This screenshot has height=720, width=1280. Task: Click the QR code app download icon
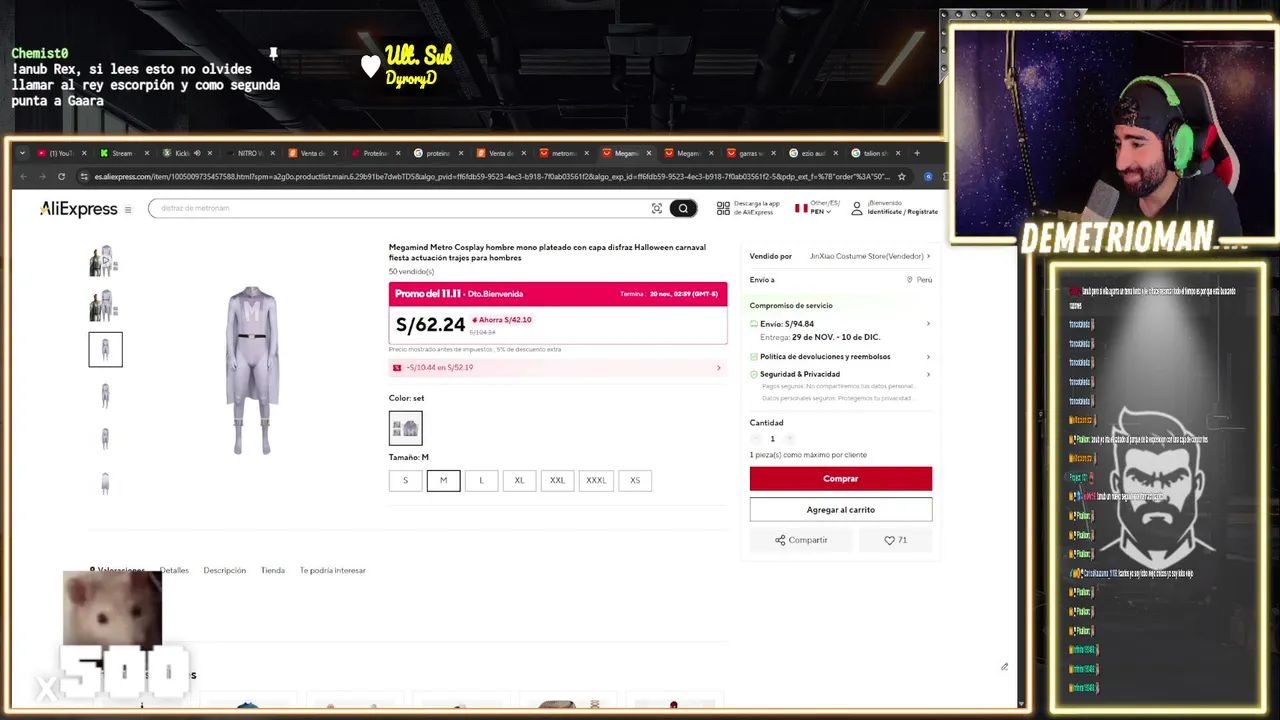(x=723, y=208)
